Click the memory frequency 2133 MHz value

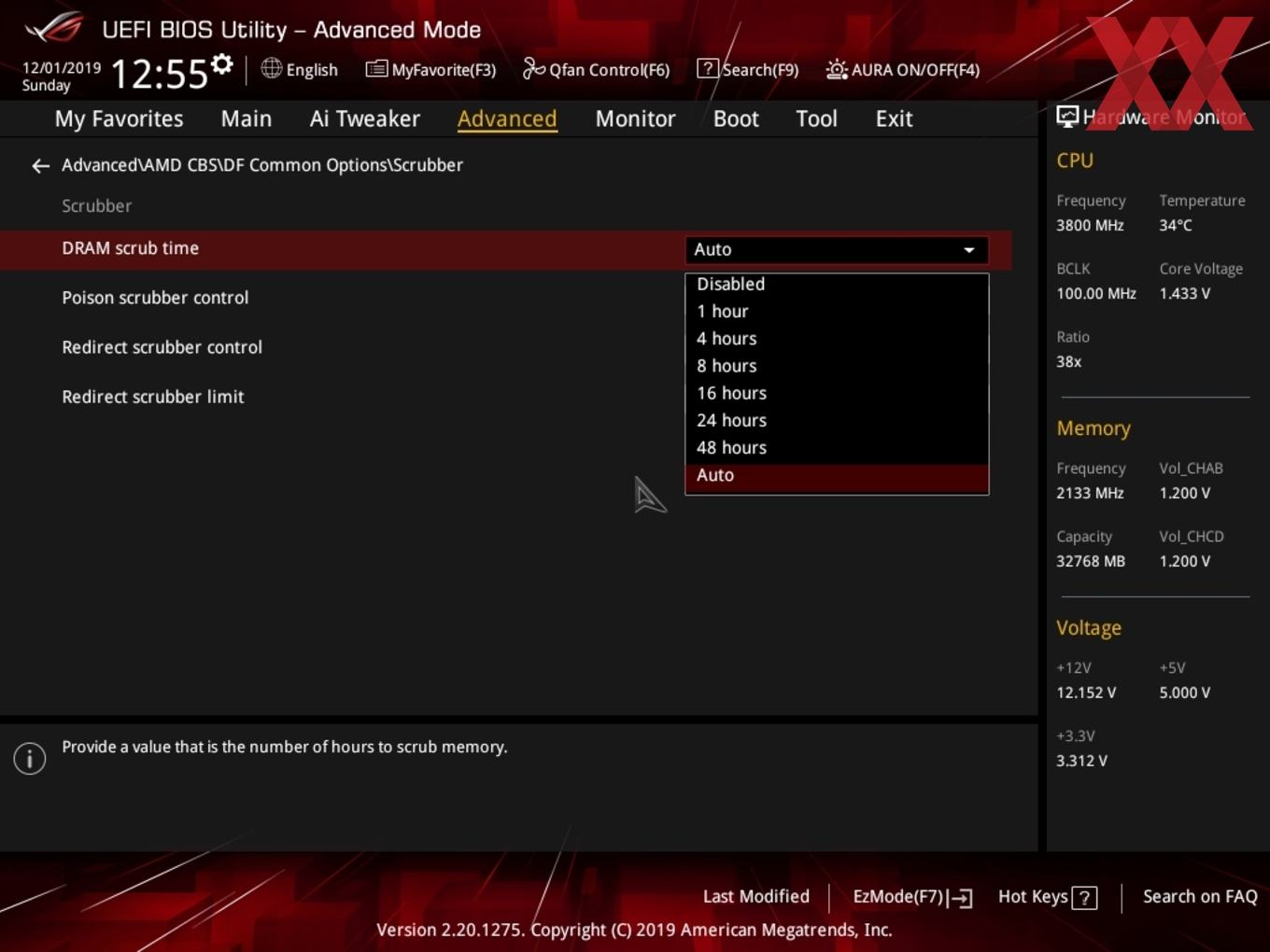(x=1090, y=494)
